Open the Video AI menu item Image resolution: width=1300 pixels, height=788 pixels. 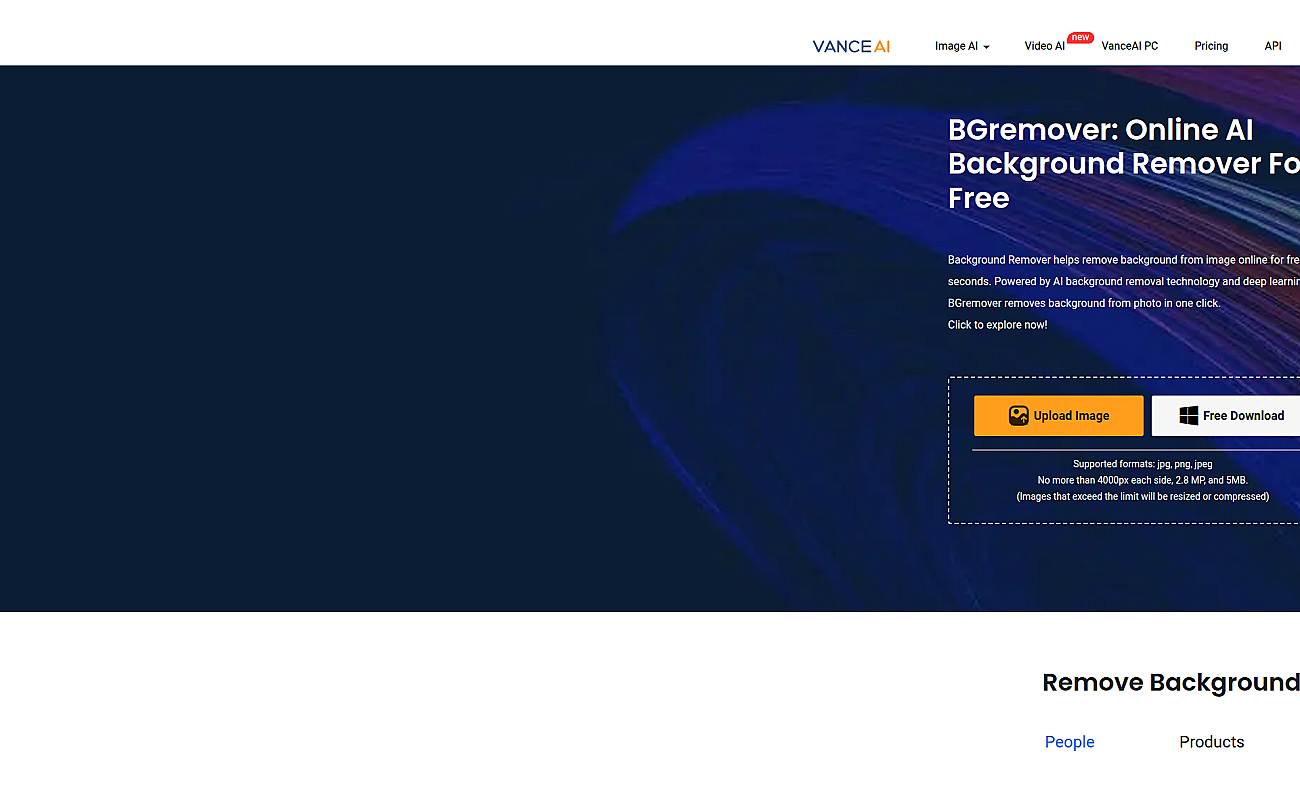(1044, 46)
